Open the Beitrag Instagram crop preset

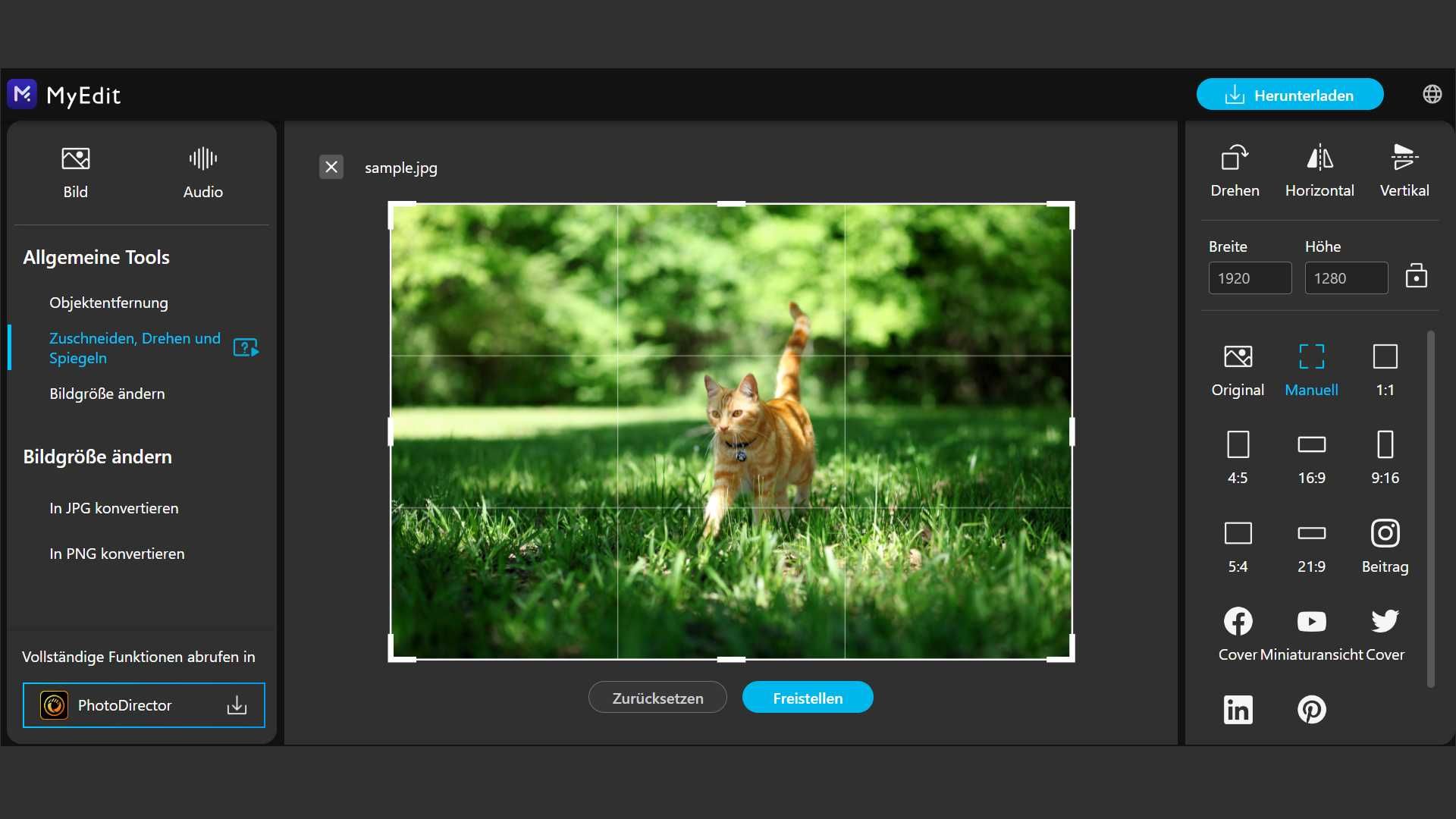(1384, 533)
